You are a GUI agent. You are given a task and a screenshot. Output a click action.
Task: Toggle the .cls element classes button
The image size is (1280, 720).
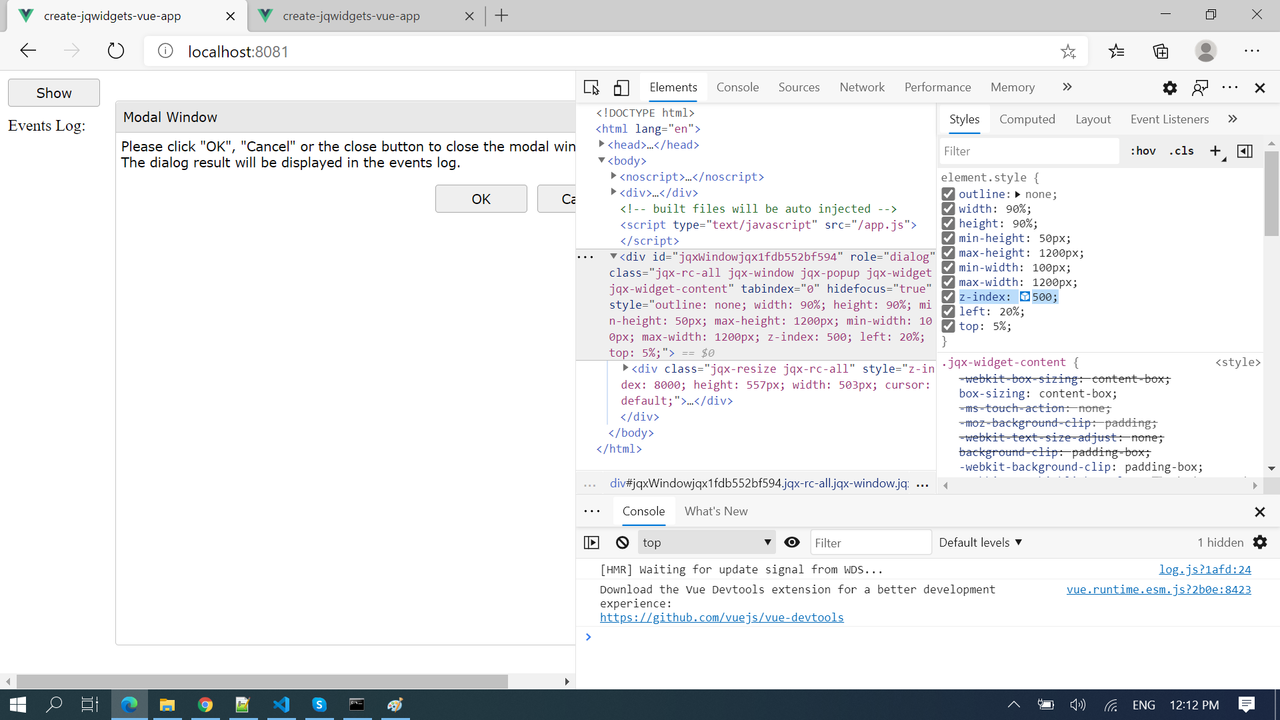click(1182, 151)
